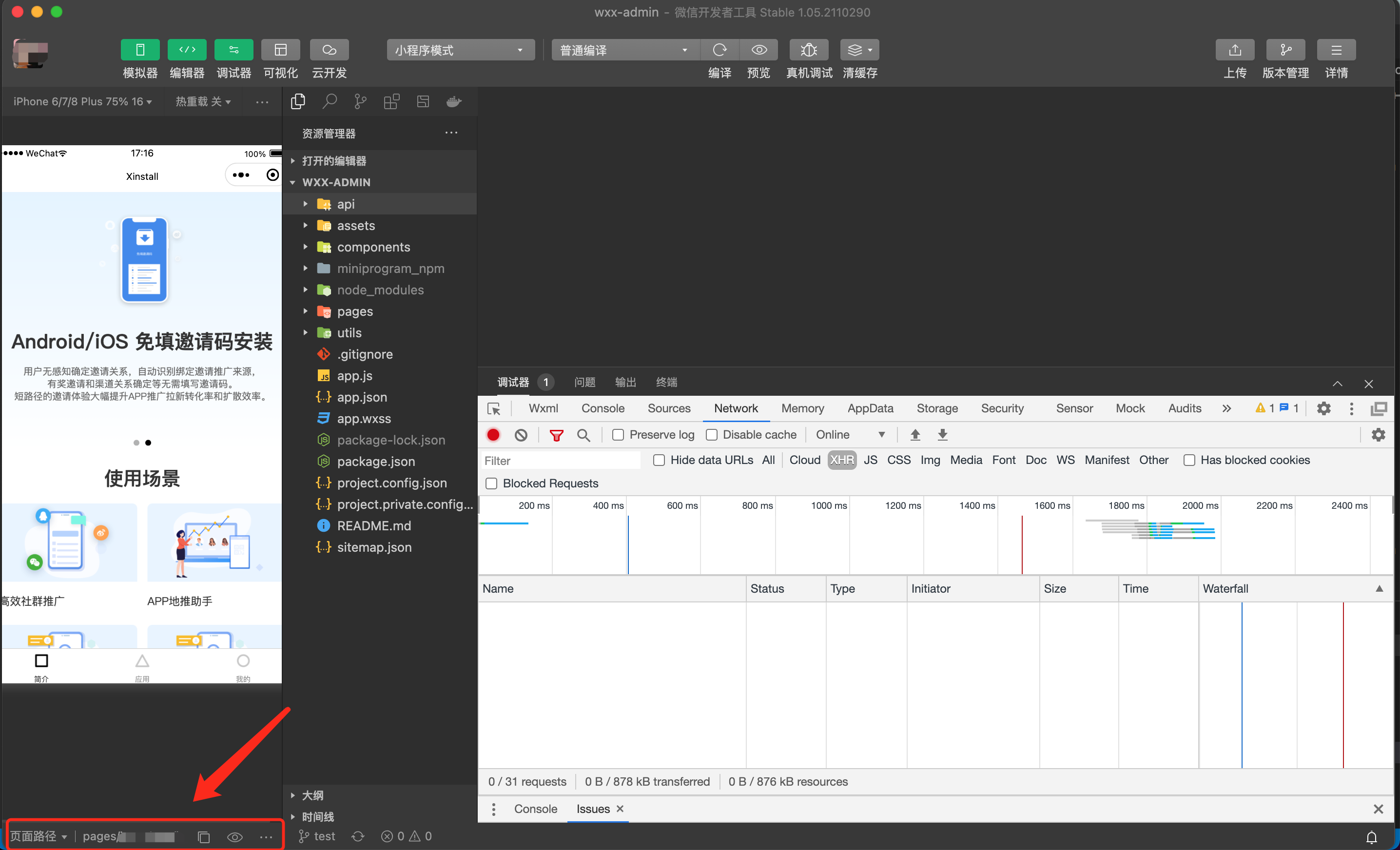Copy the page path icon in bottom bar
Viewport: 1400px width, 850px height.
tap(203, 836)
